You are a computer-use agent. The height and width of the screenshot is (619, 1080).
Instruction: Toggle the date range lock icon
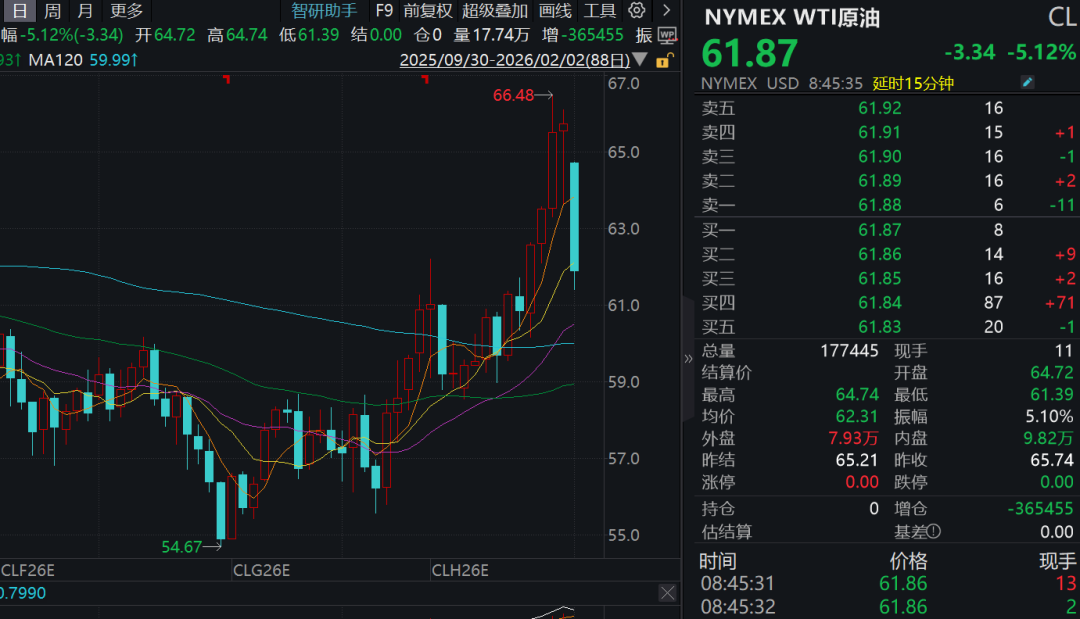pyautogui.click(x=662, y=60)
